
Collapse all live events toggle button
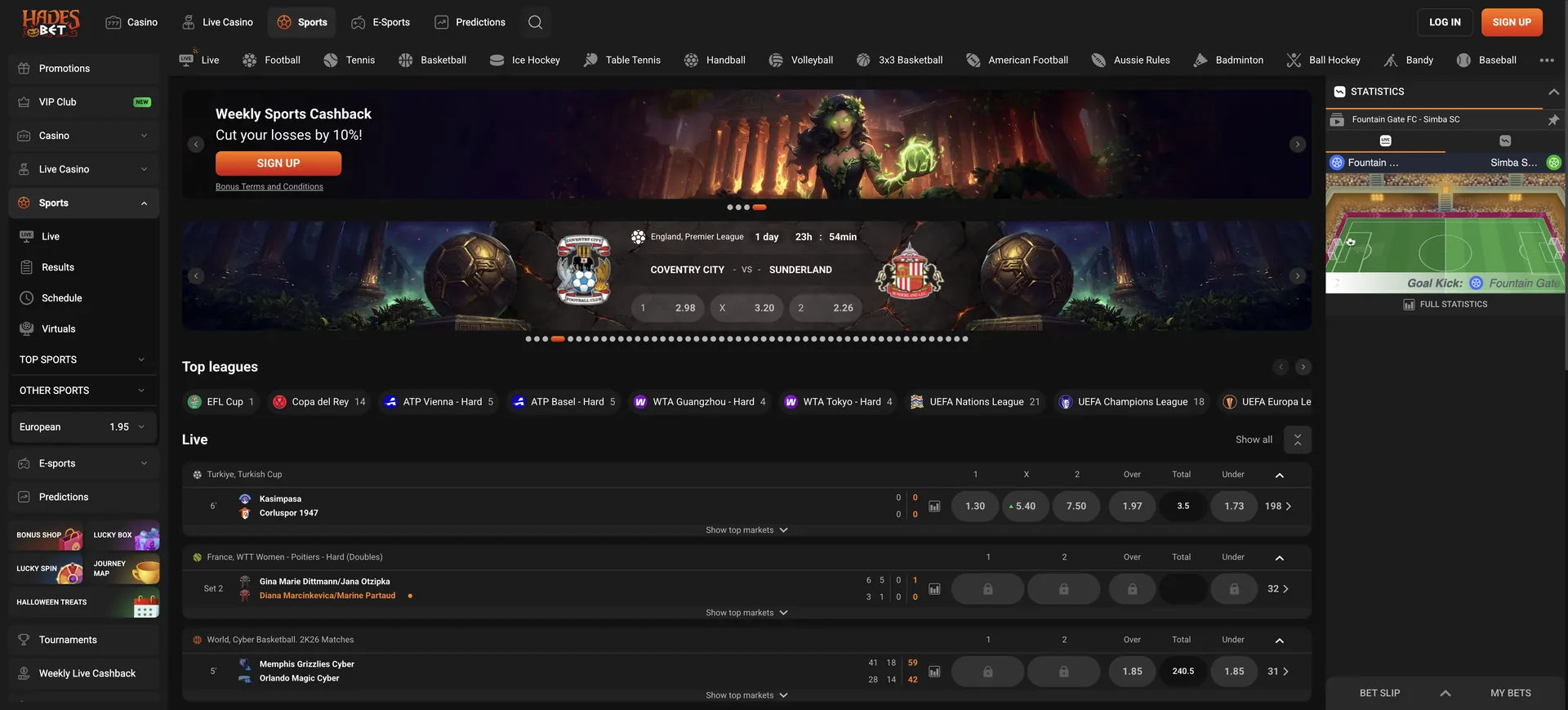[x=1298, y=440]
